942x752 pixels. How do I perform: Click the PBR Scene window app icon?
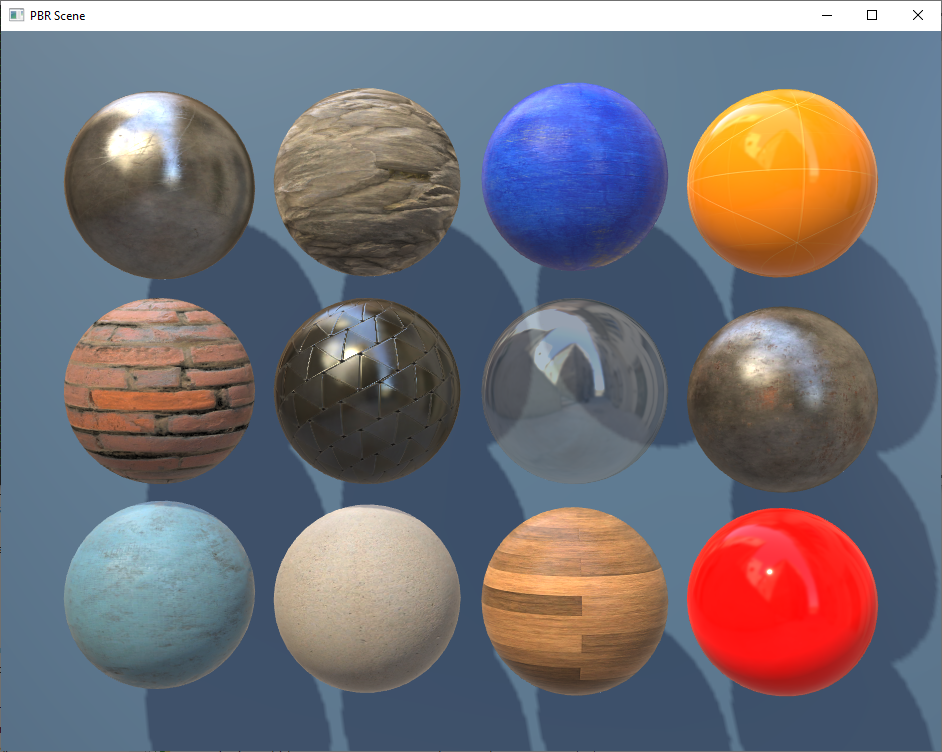click(x=16, y=16)
